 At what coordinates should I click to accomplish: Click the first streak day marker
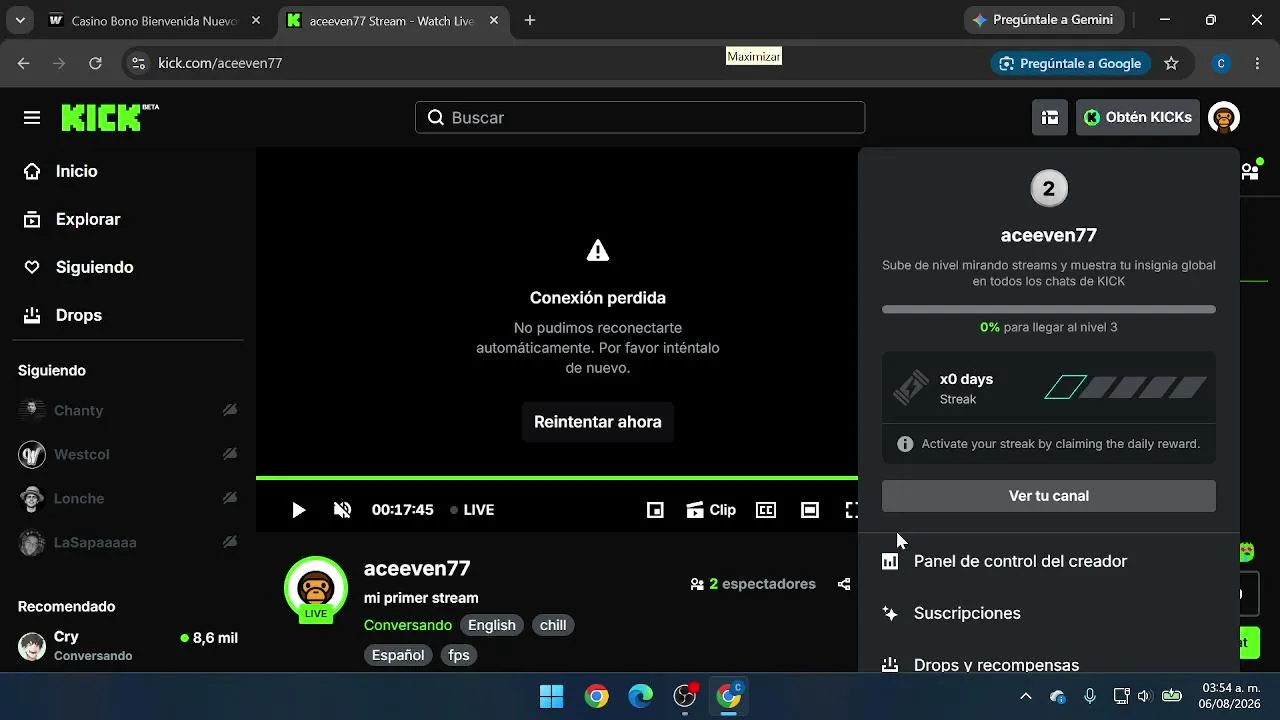1065,387
